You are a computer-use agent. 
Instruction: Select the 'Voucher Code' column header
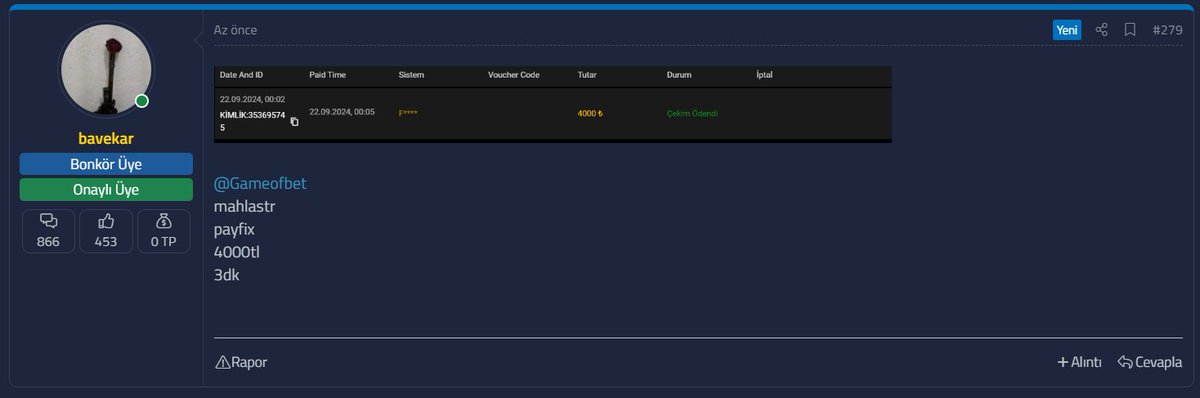pyautogui.click(x=514, y=75)
